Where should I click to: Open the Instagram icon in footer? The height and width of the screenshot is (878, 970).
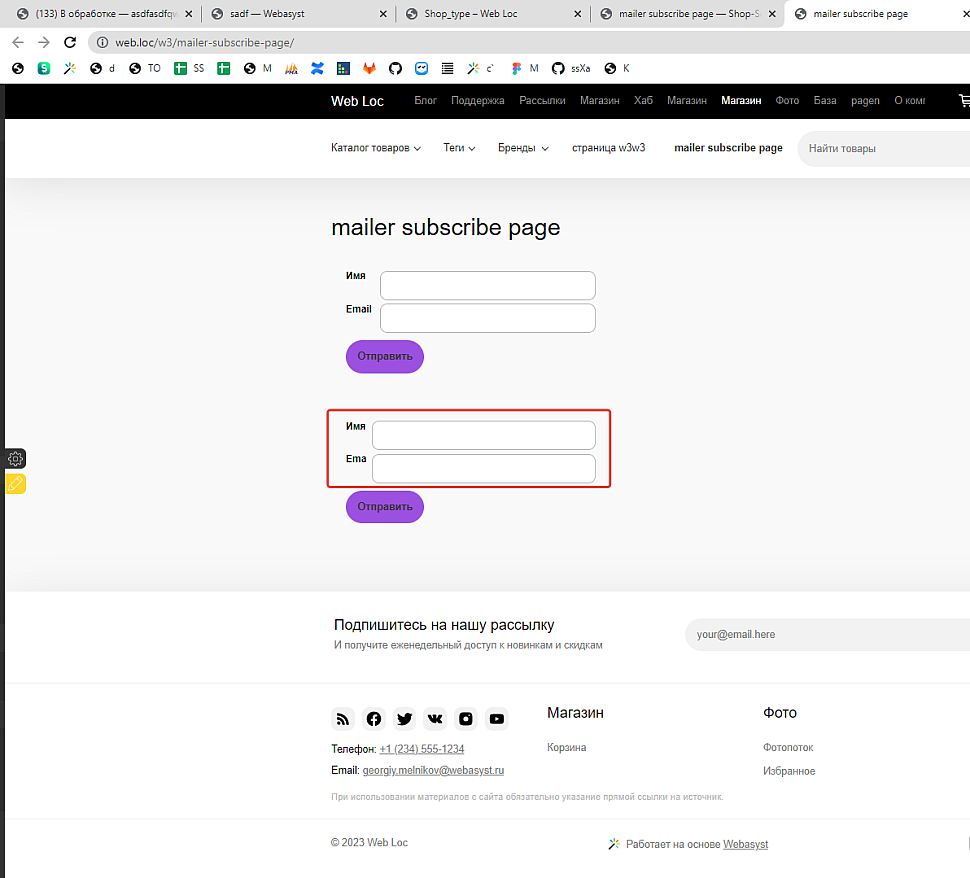click(x=466, y=719)
